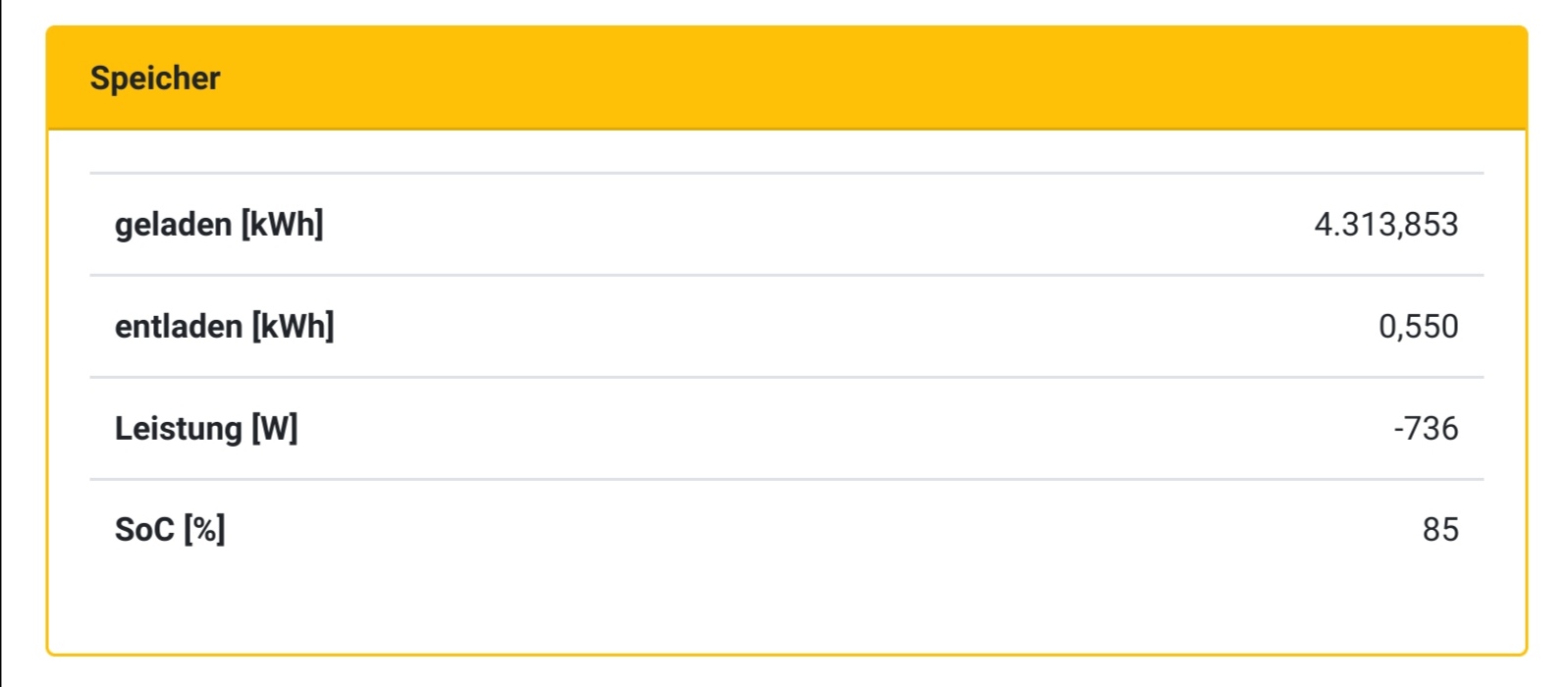Click the blank middle of the geladen row
Viewport: 1568px width, 687px height.
pos(785,225)
